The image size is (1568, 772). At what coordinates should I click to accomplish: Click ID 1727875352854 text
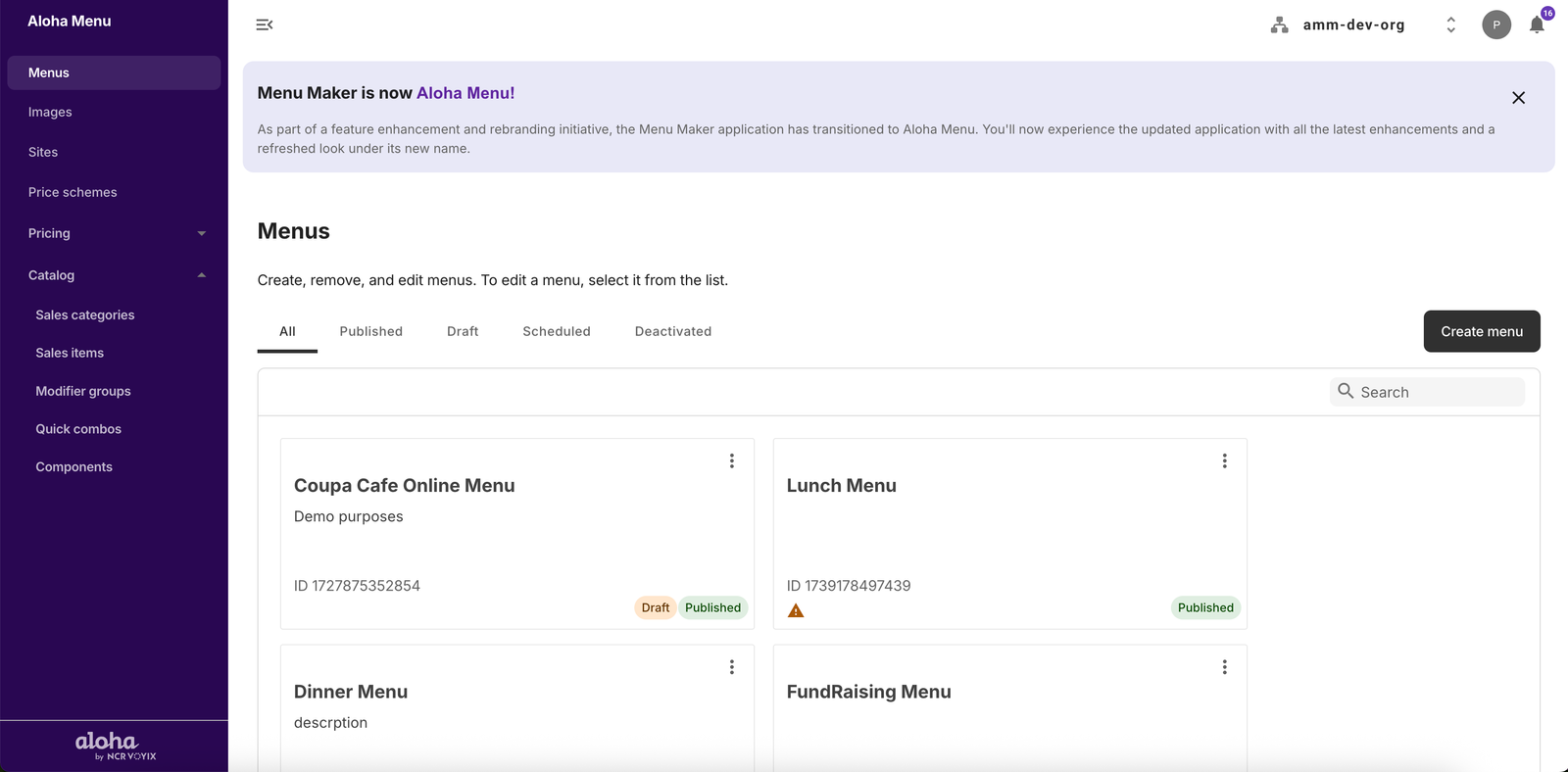(357, 586)
